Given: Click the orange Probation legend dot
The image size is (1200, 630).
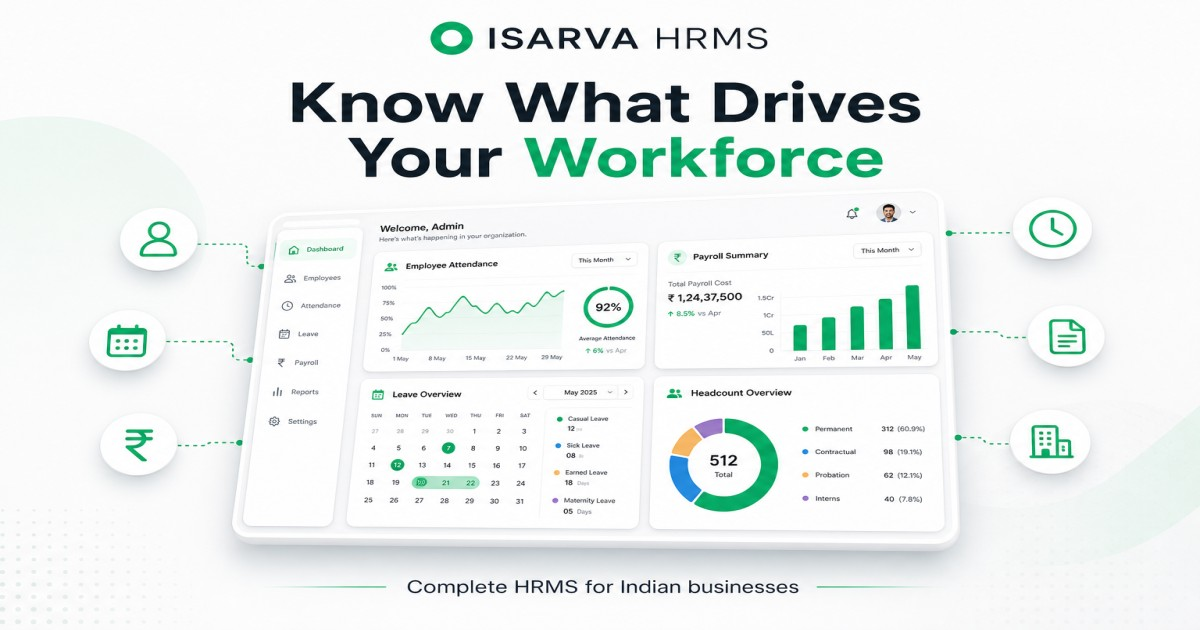Looking at the screenshot, I should [804, 475].
